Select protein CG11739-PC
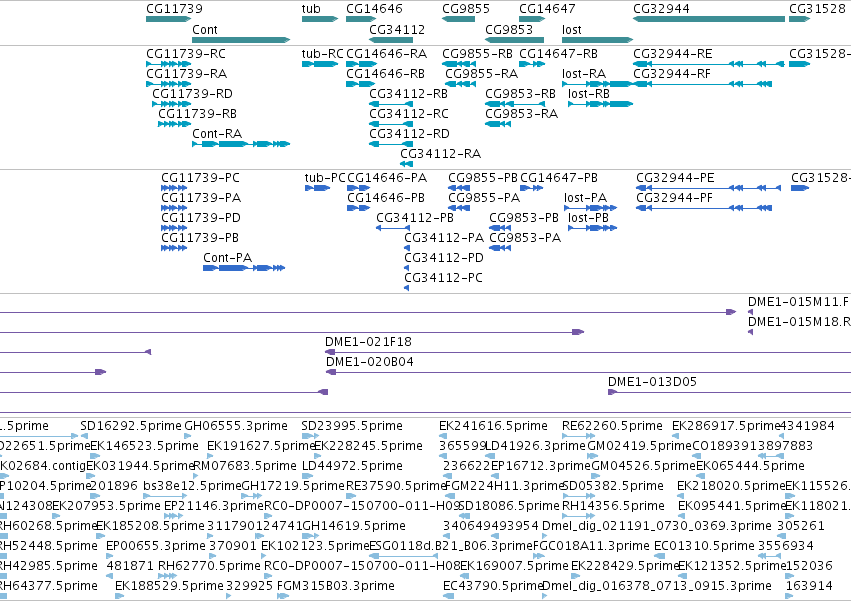The image size is (851, 601). (174, 188)
